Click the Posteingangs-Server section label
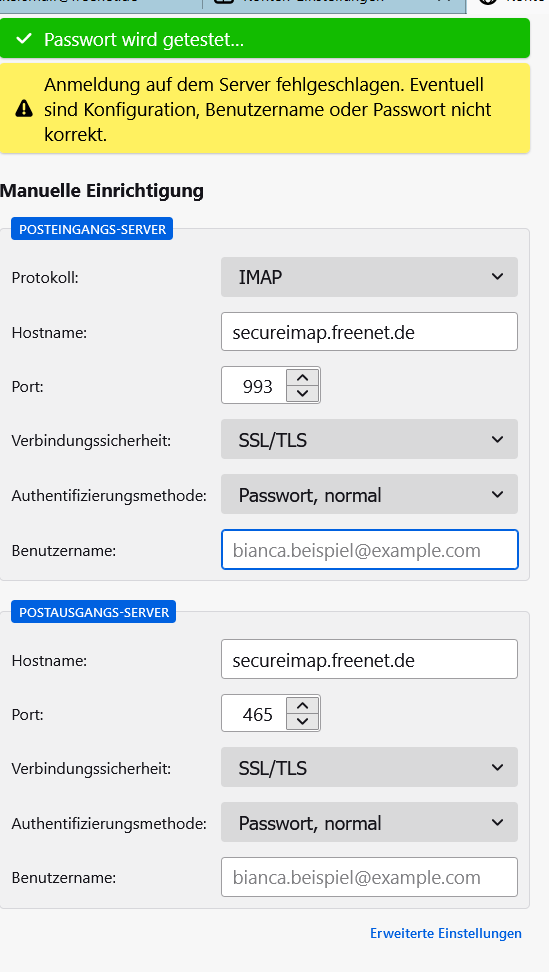549x972 pixels. [x=92, y=229]
